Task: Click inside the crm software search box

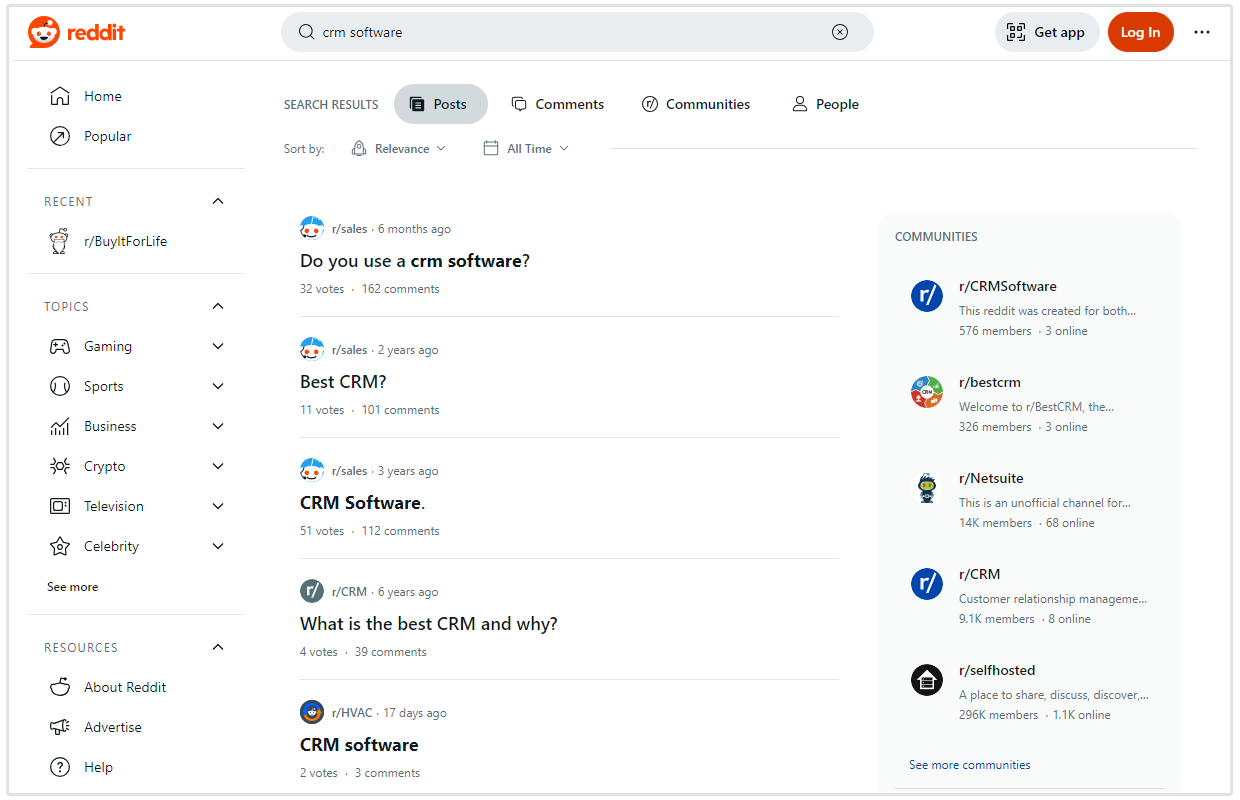Action: (570, 32)
